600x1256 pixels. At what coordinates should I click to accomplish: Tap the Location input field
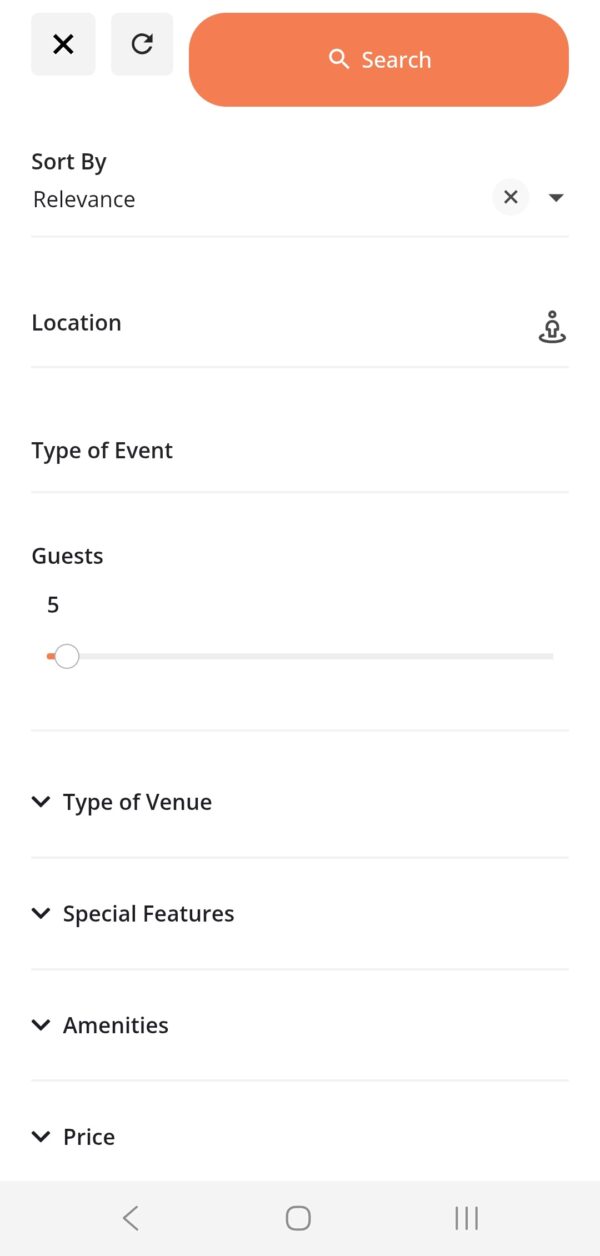[x=250, y=322]
